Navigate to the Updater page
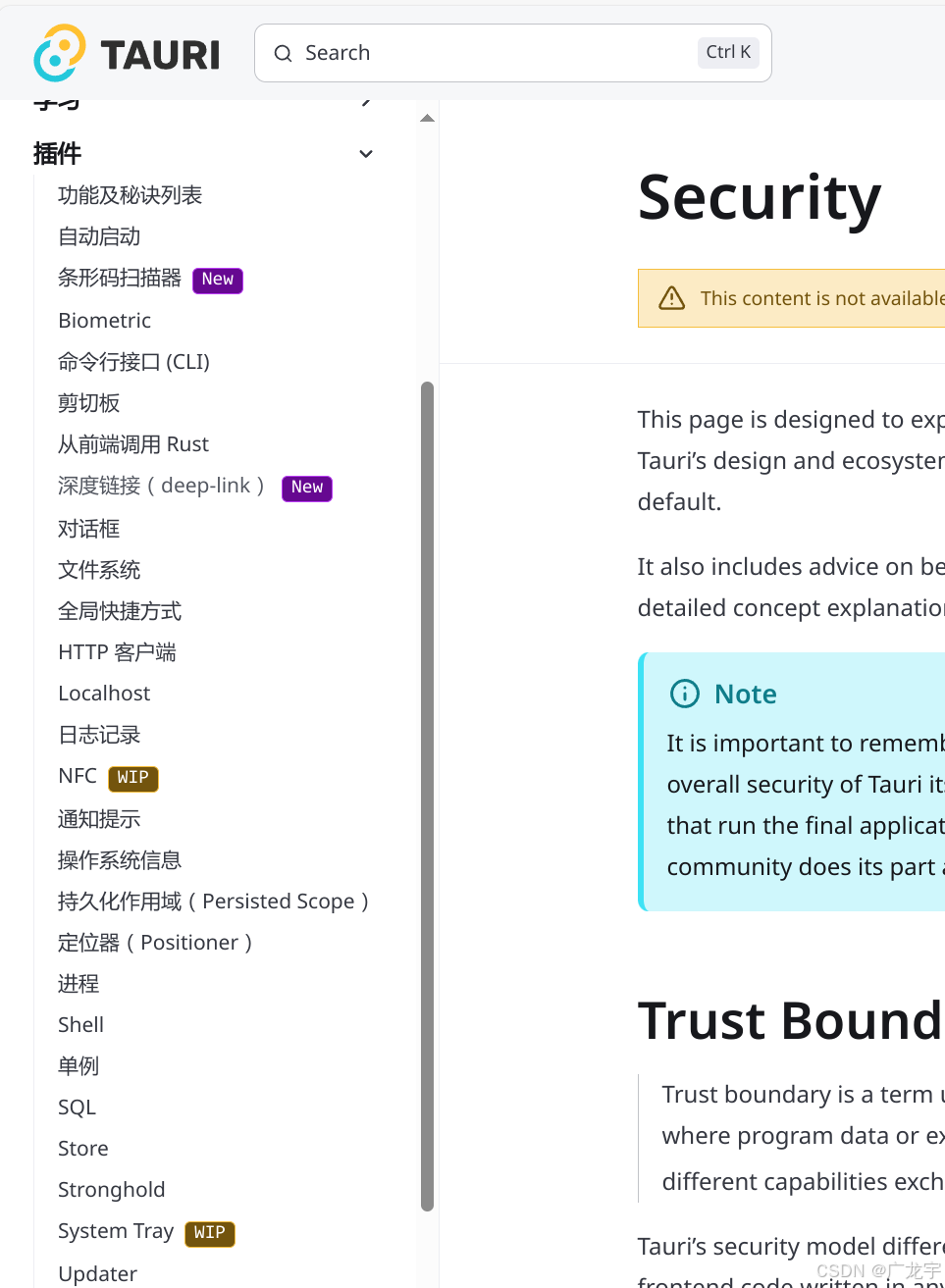Image resolution: width=945 pixels, height=1288 pixels. (98, 1273)
